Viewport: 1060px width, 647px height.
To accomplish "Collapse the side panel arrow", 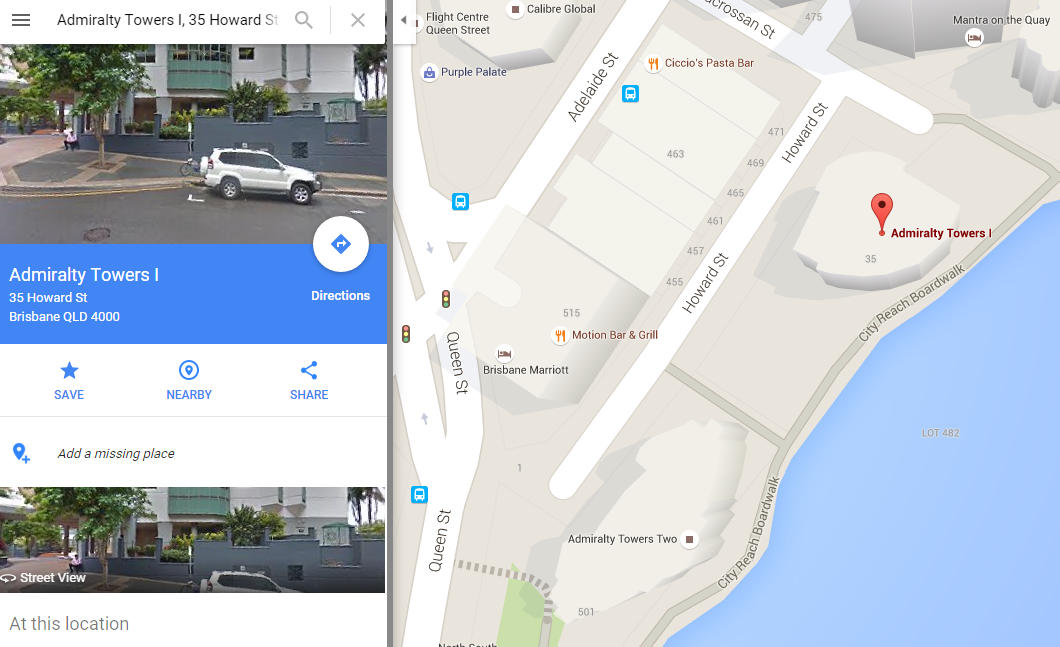I will [x=404, y=20].
